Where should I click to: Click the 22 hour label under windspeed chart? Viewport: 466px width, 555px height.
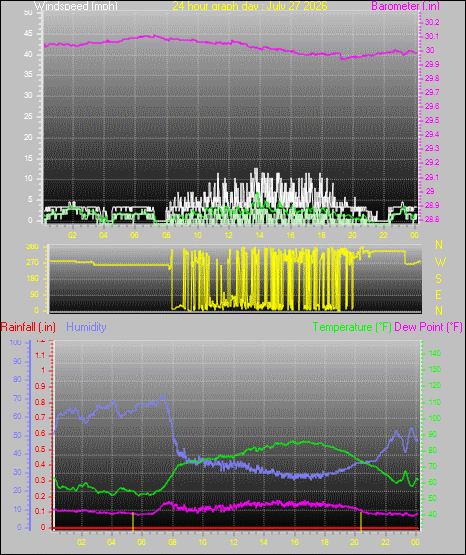pos(383,235)
